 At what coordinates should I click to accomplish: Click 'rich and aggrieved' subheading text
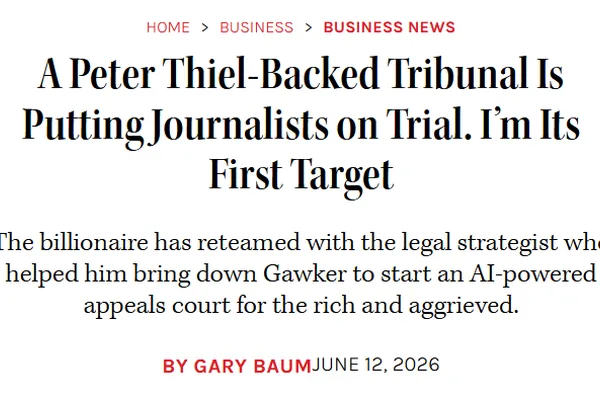tap(416, 307)
